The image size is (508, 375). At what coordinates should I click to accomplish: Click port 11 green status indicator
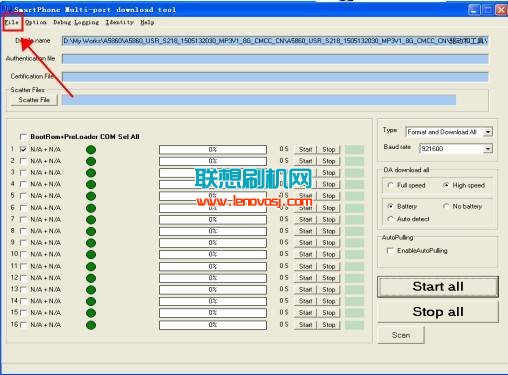click(x=91, y=267)
